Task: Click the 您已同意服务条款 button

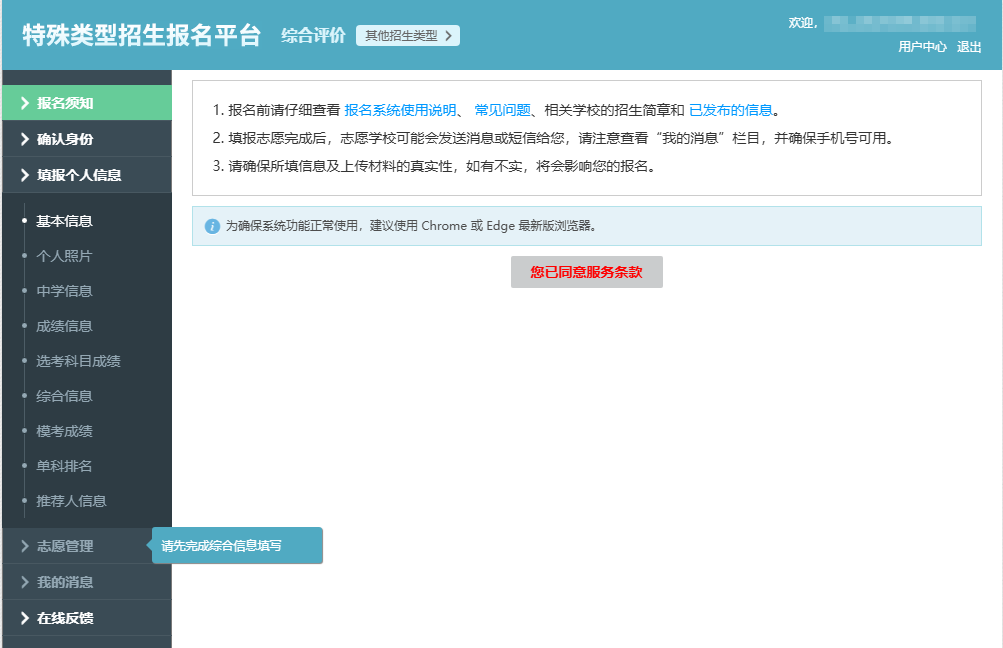Action: [x=586, y=271]
